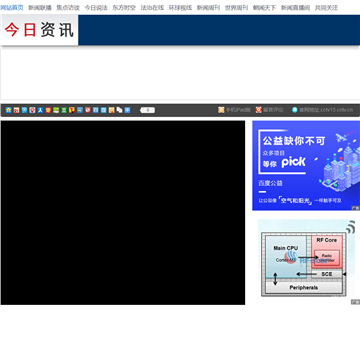
Task: Open the 新闻联播 navigation item
Action: click(40, 8)
